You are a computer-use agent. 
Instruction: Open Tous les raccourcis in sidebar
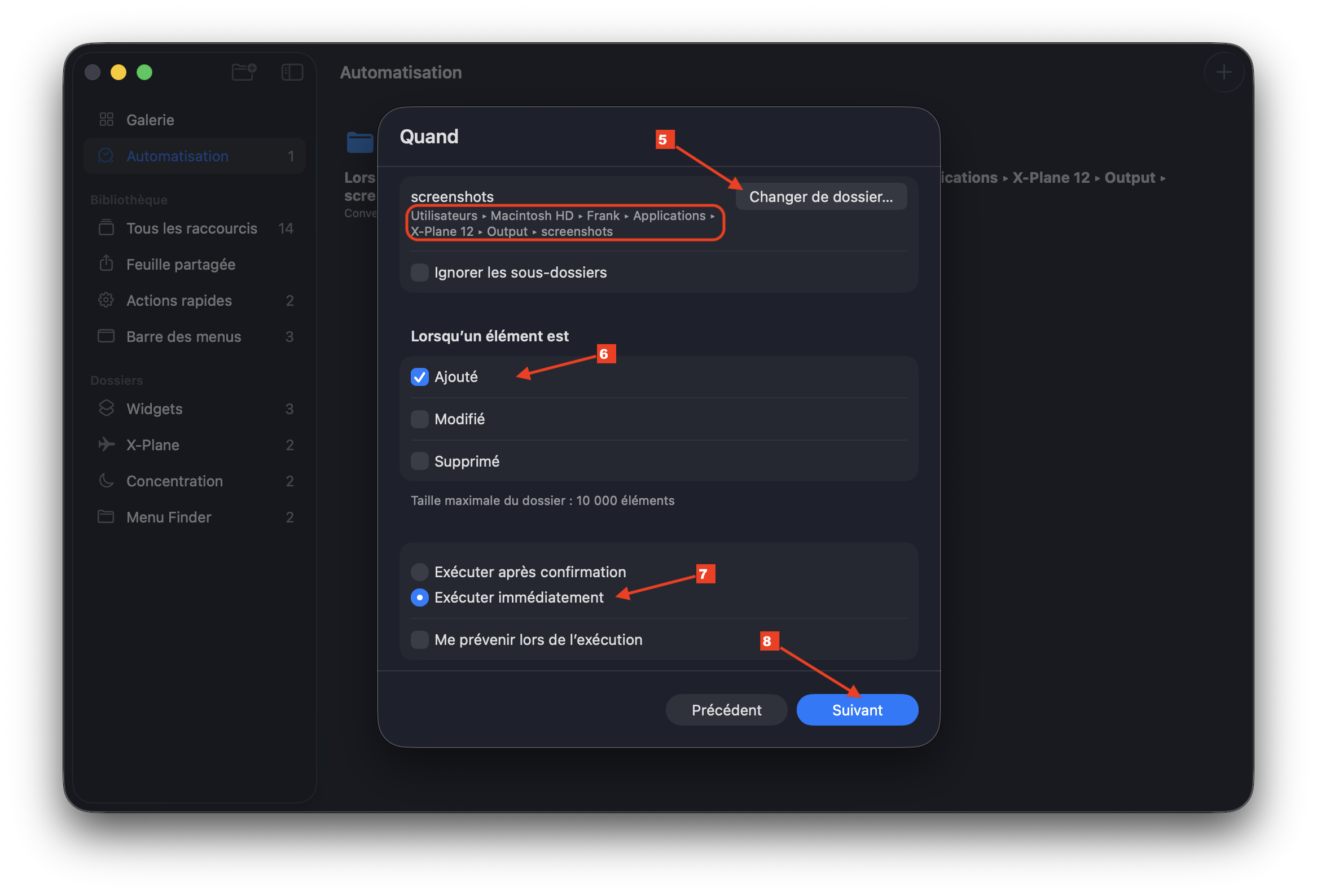191,228
